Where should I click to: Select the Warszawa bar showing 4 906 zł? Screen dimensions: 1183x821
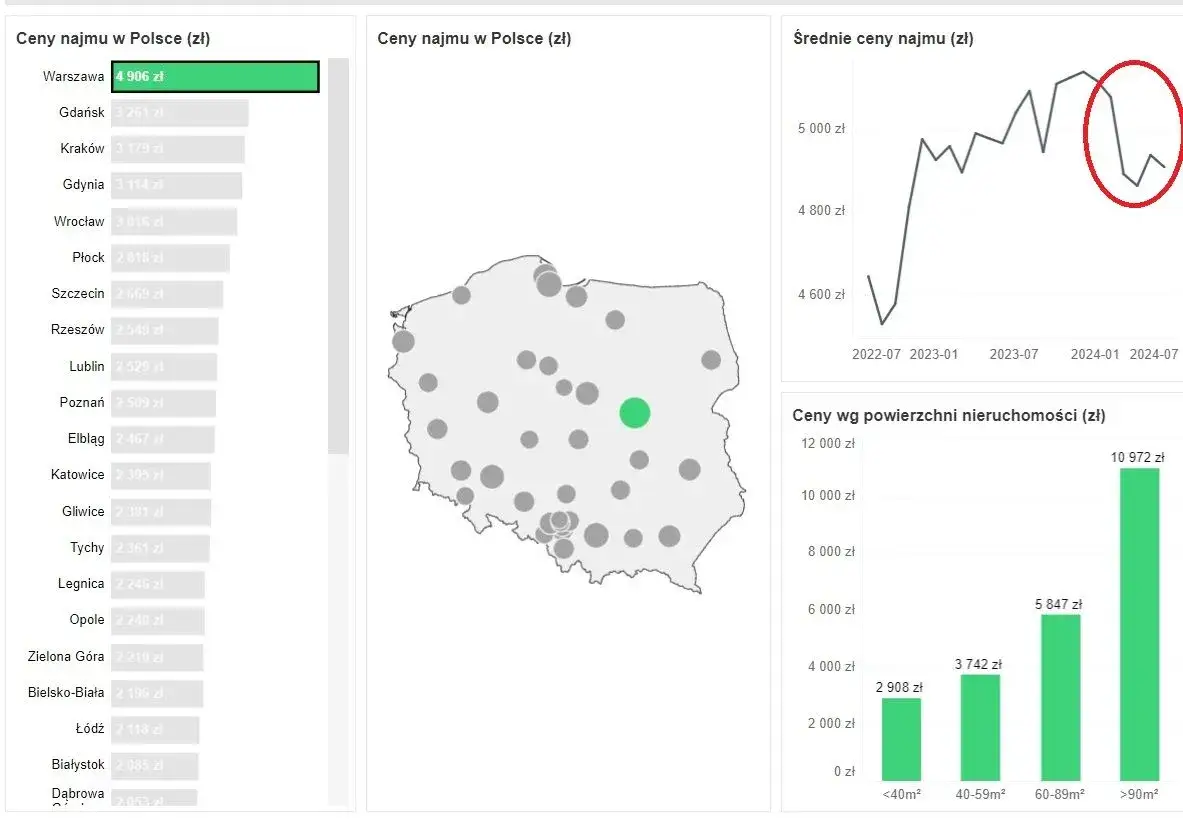215,77
